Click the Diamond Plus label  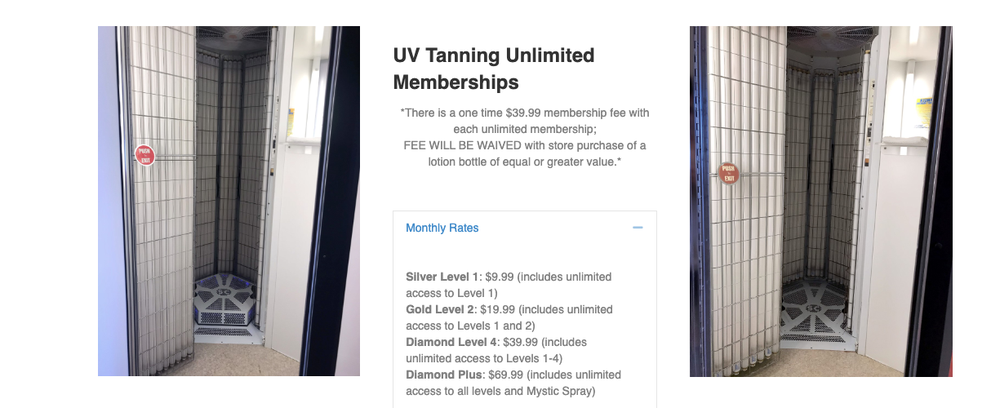(x=443, y=374)
